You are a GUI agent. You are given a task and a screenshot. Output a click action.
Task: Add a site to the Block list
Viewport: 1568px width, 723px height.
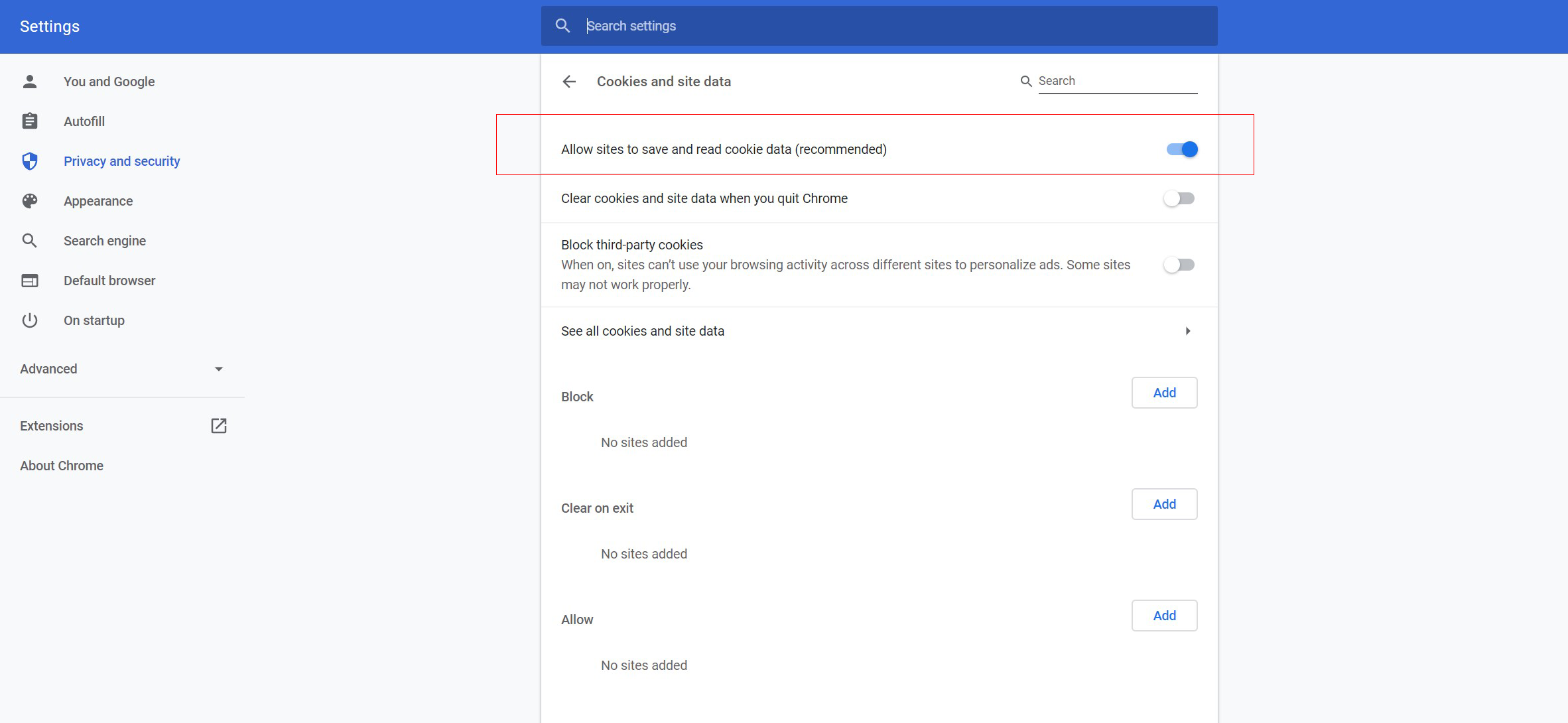tap(1164, 393)
